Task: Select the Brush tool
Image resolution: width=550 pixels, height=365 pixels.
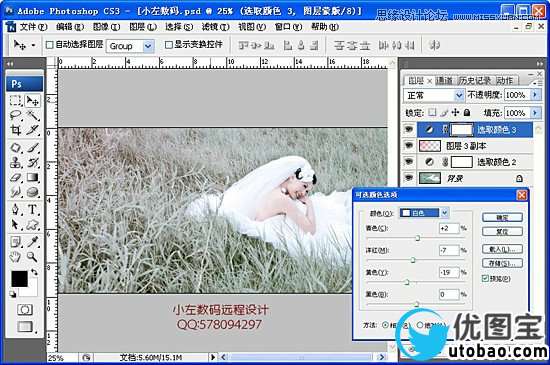Action: (x=33, y=148)
